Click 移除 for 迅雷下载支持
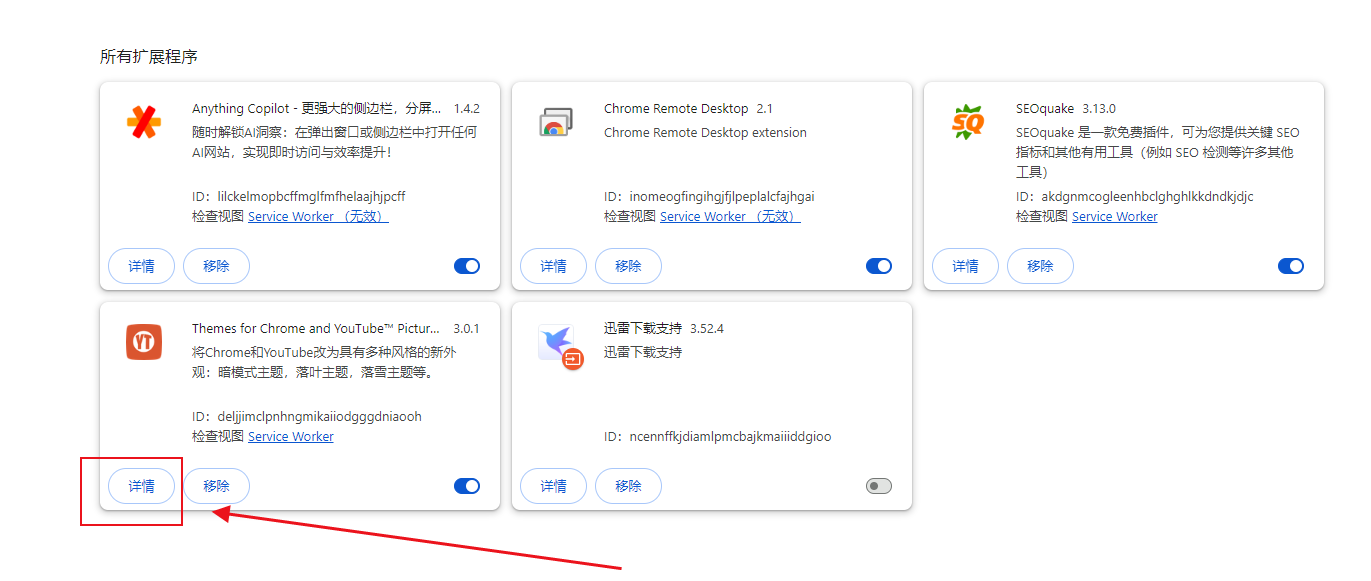The width and height of the screenshot is (1371, 581). [x=628, y=486]
